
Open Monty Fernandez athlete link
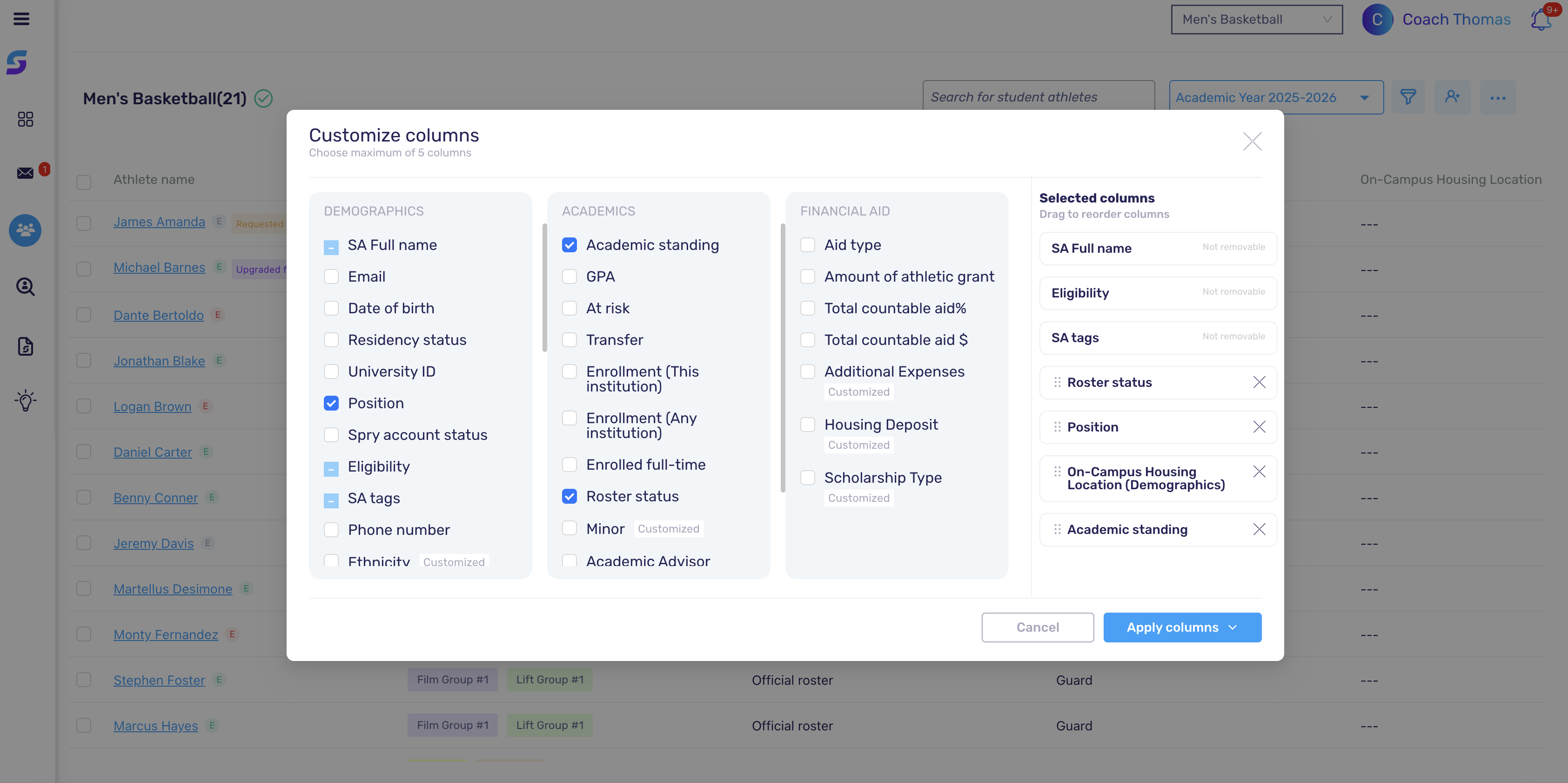[x=166, y=634]
